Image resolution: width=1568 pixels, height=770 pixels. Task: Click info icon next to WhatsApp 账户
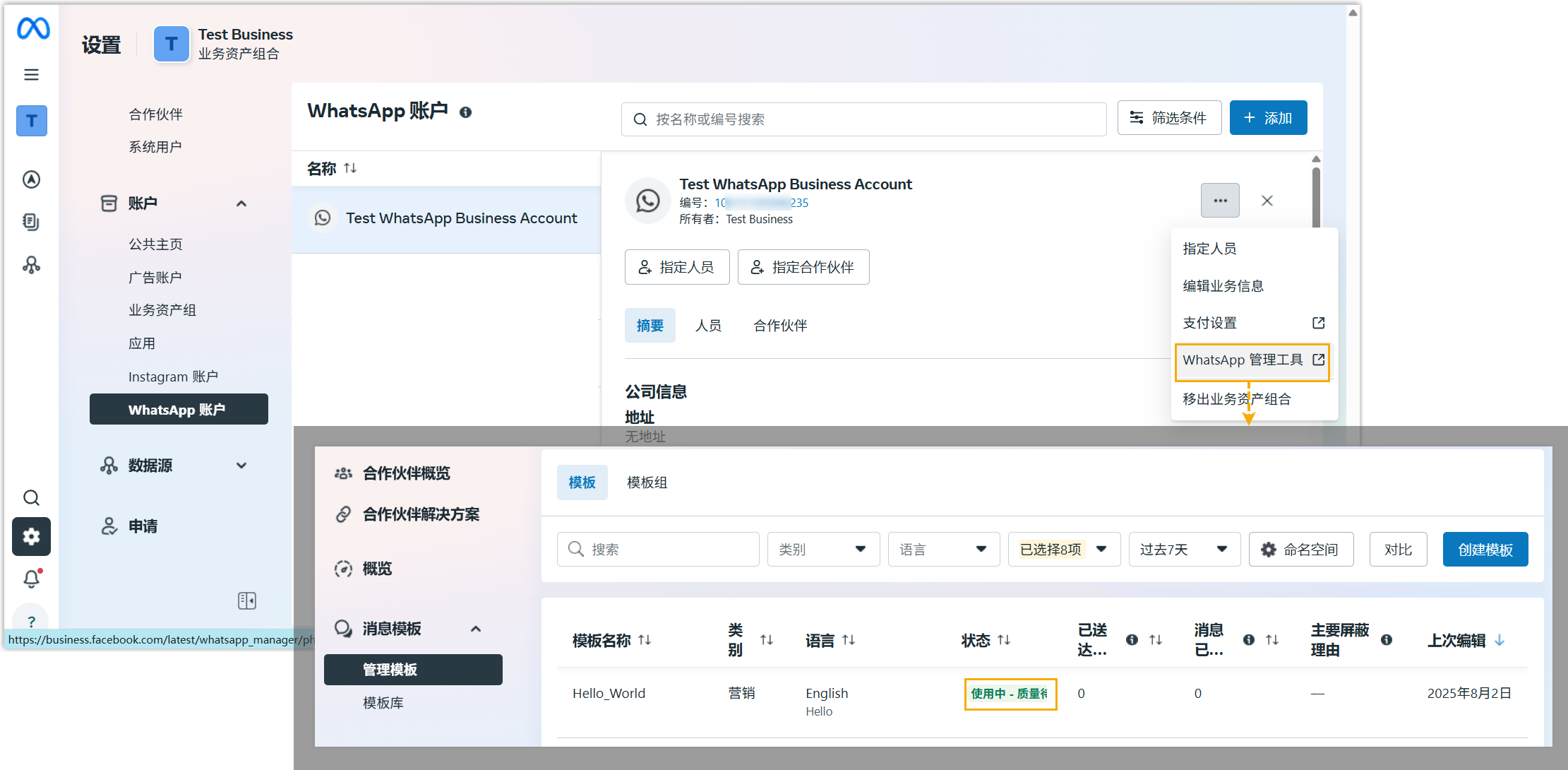[465, 112]
